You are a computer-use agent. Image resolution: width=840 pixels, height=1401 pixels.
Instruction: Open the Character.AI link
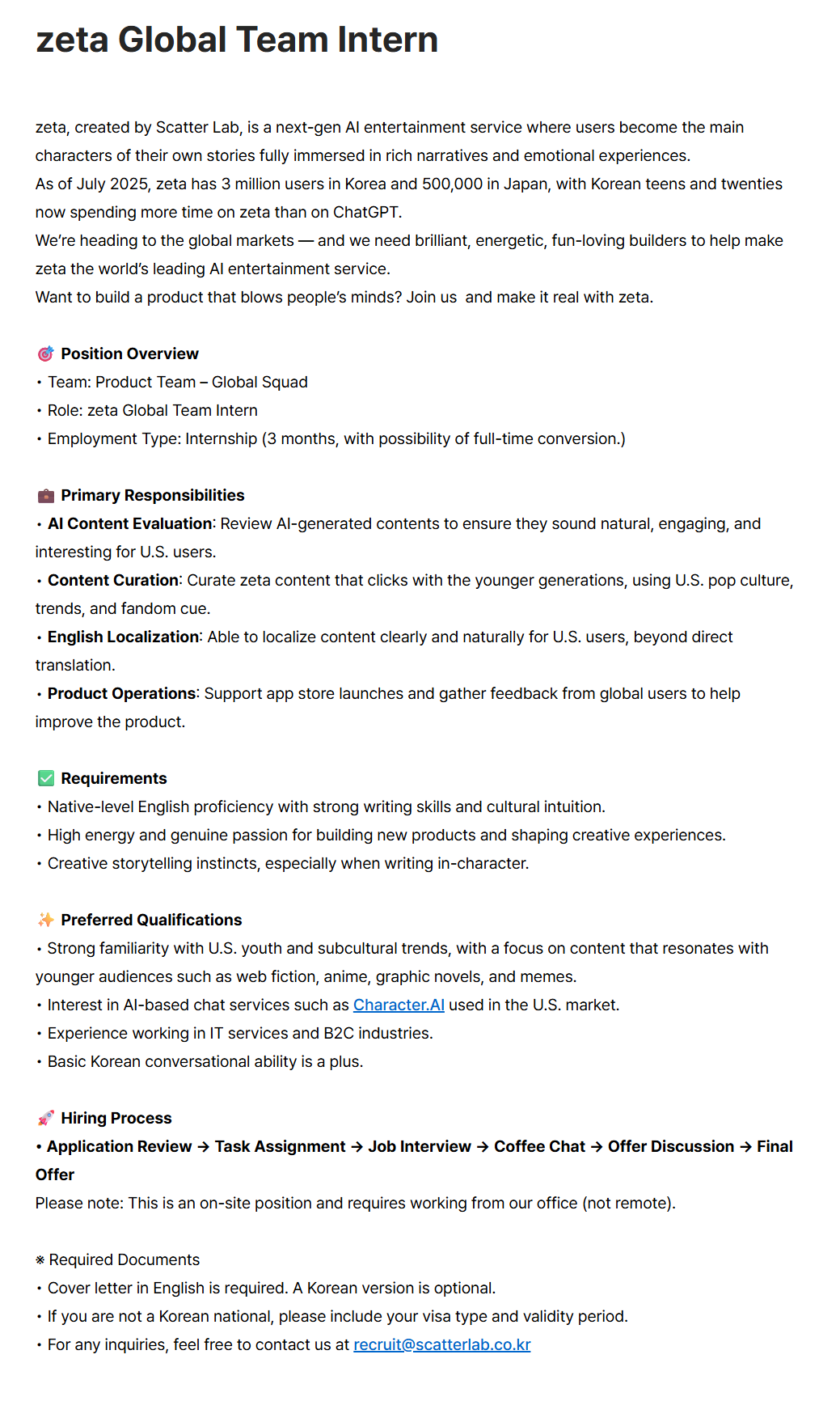point(399,1005)
